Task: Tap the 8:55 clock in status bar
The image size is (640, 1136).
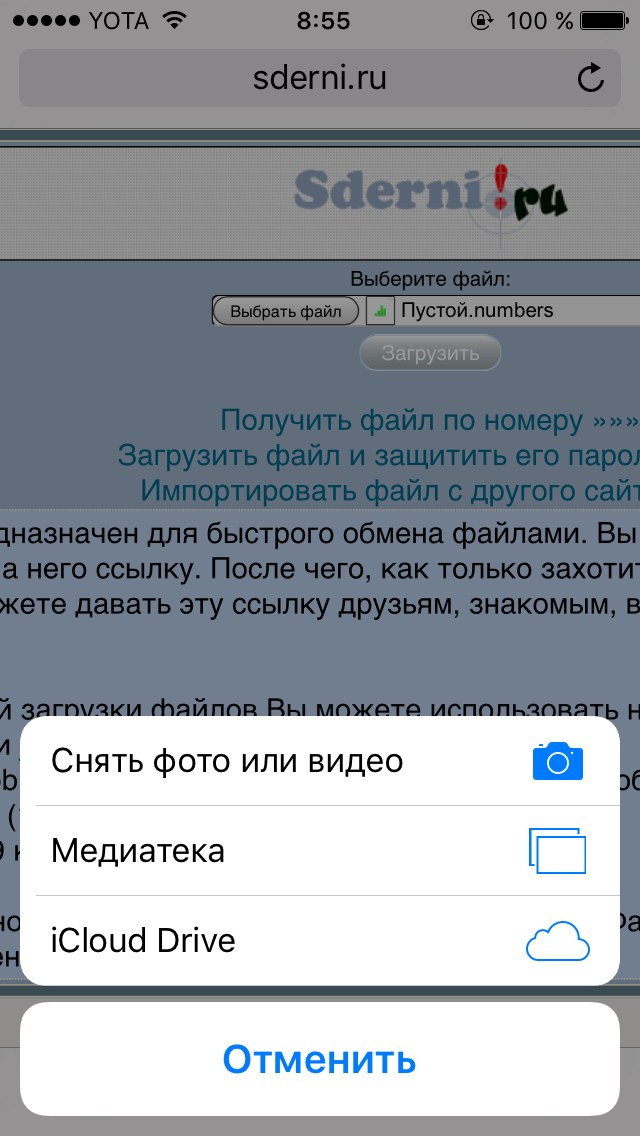Action: coord(323,21)
